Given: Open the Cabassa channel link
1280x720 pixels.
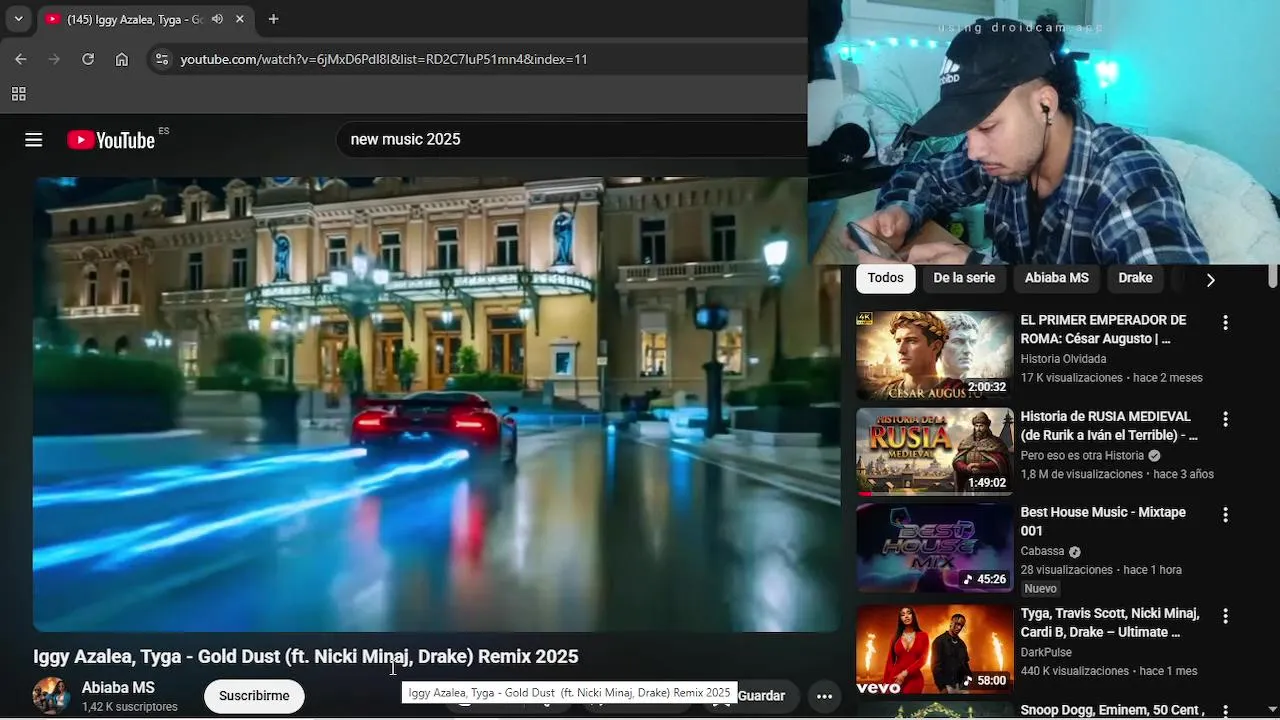Looking at the screenshot, I should (1042, 551).
